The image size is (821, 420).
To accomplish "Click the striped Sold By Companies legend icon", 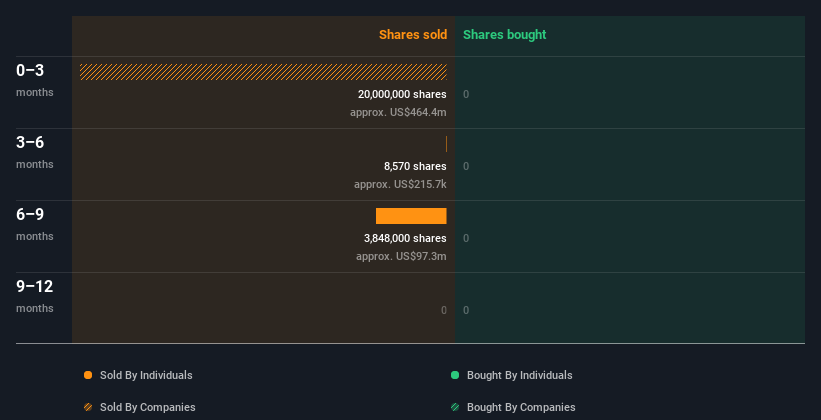I will [x=88, y=407].
